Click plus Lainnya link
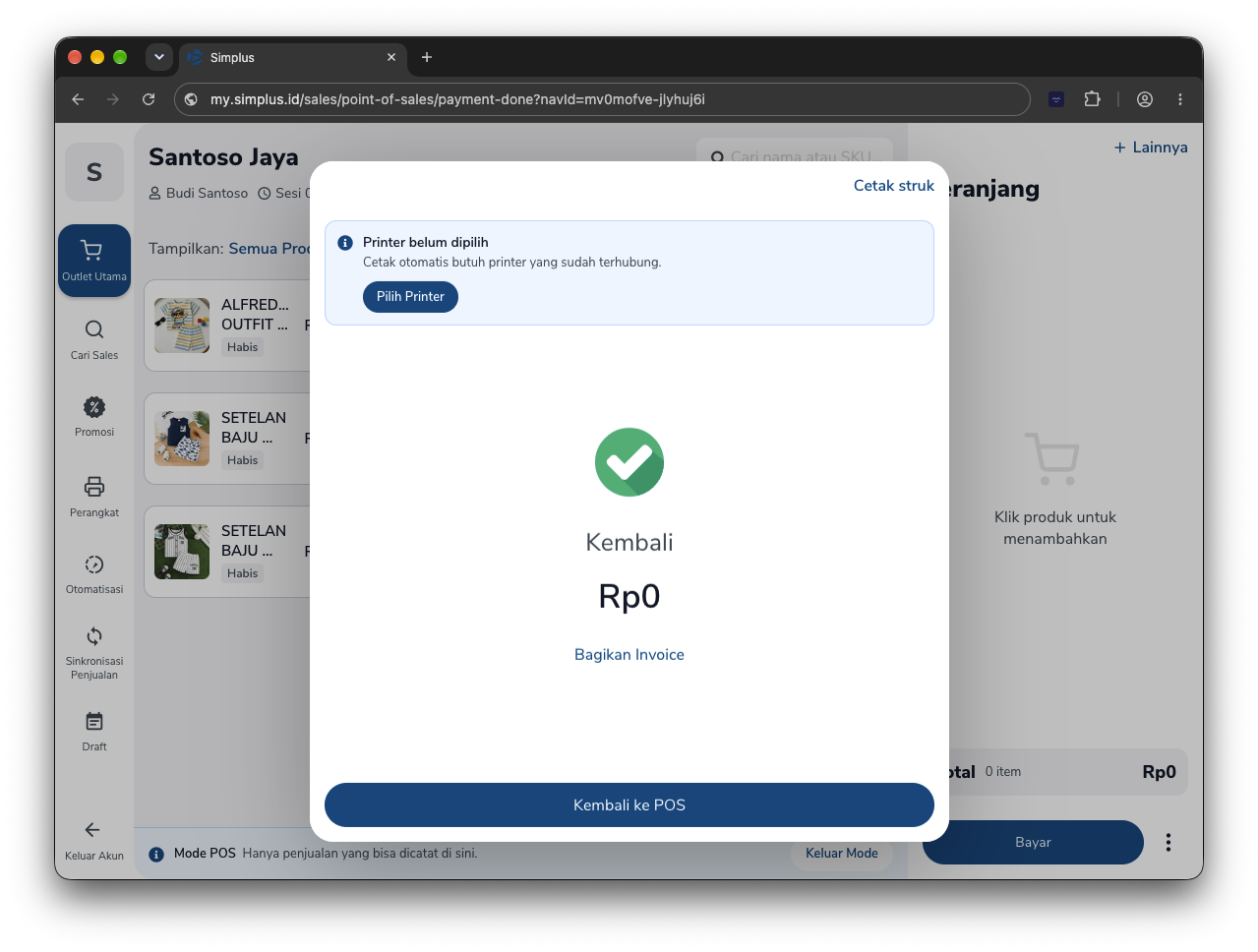The image size is (1258, 952). click(x=1151, y=148)
